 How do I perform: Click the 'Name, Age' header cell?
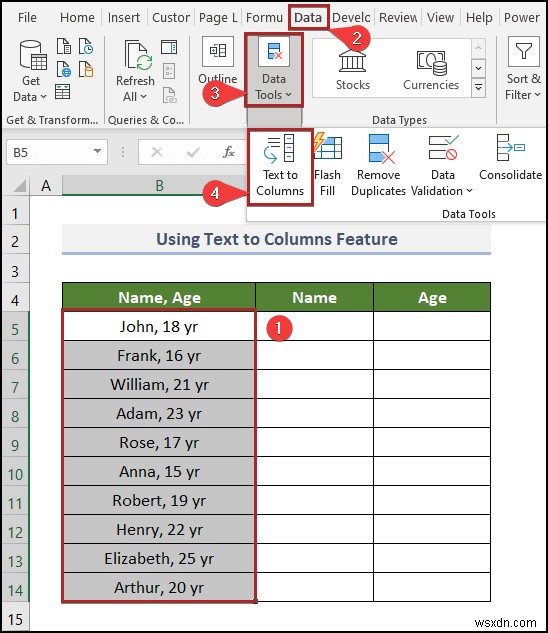tap(159, 297)
